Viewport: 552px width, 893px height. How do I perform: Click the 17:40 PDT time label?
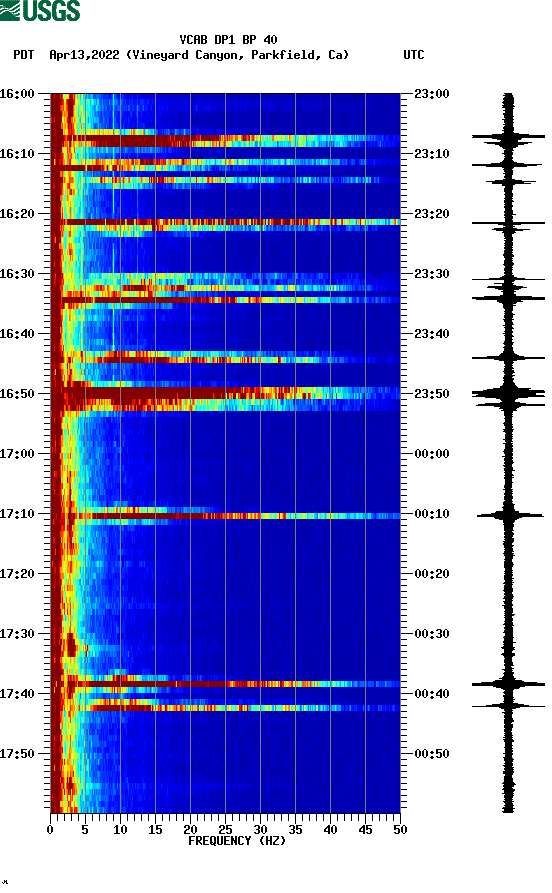click(17, 694)
